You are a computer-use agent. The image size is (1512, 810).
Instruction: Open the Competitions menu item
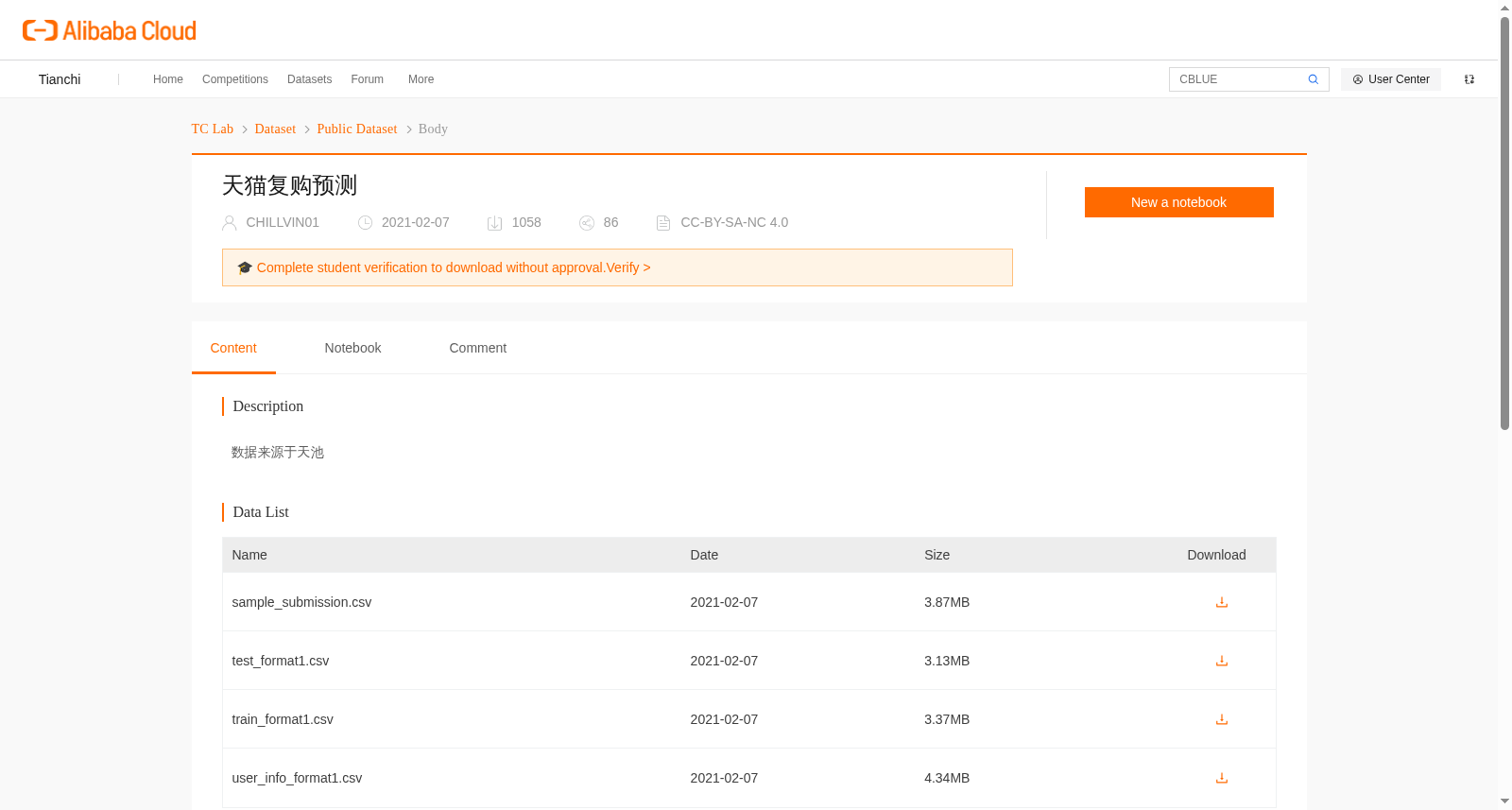(x=235, y=79)
